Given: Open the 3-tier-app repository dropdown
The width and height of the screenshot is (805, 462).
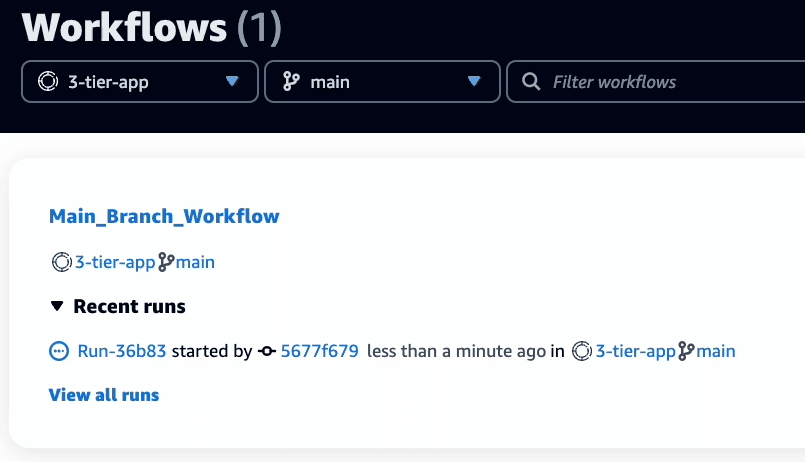Looking at the screenshot, I should tap(140, 82).
